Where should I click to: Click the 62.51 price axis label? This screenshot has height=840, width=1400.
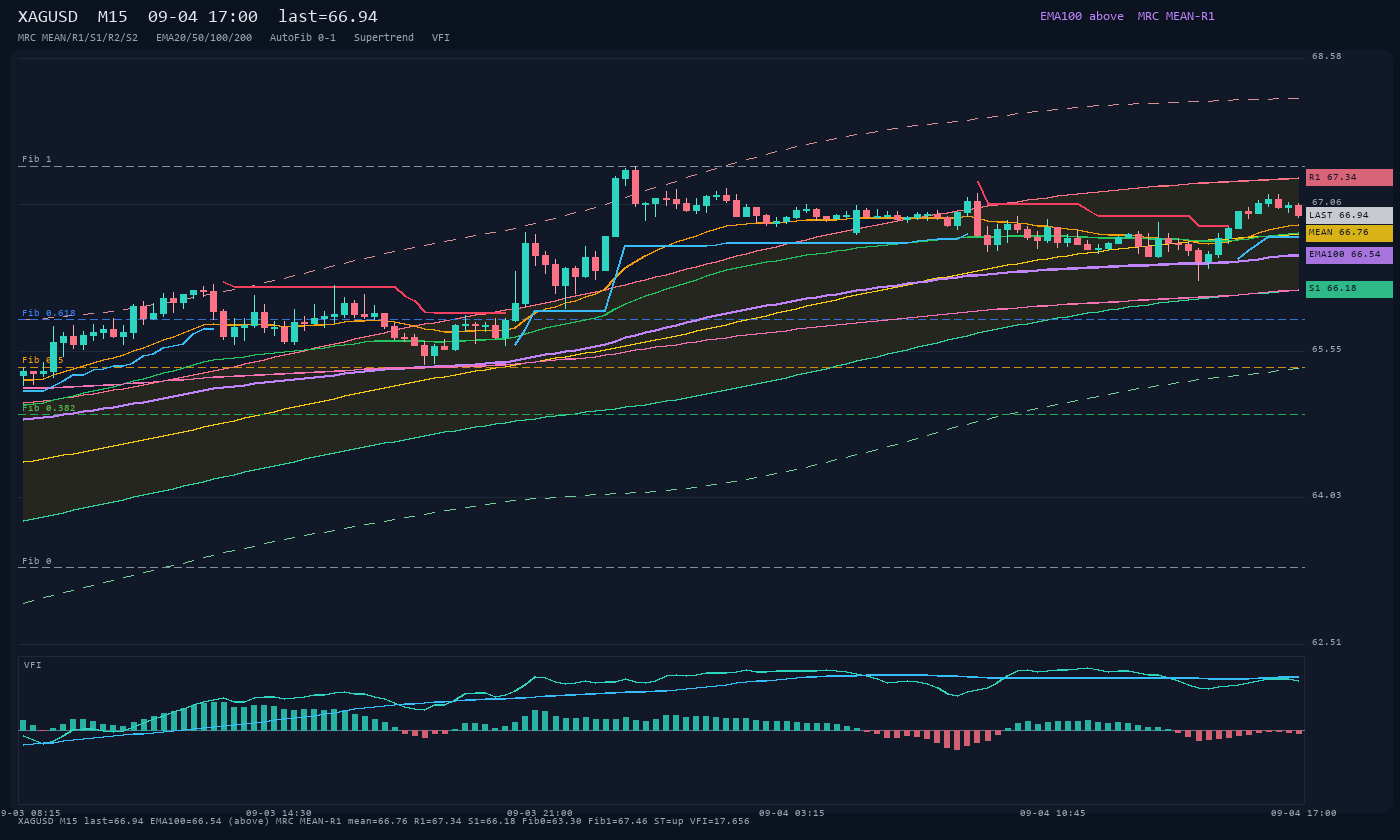coord(1327,642)
